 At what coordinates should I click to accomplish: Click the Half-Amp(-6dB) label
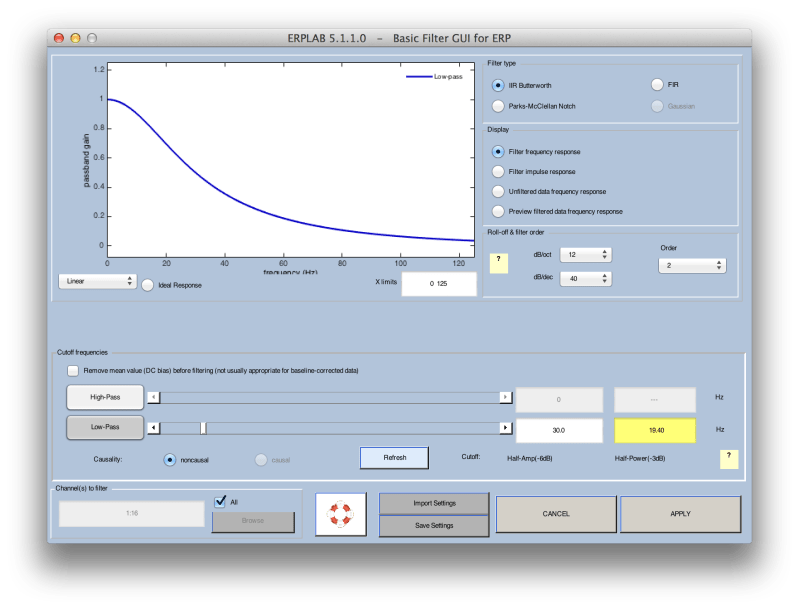(x=529, y=459)
